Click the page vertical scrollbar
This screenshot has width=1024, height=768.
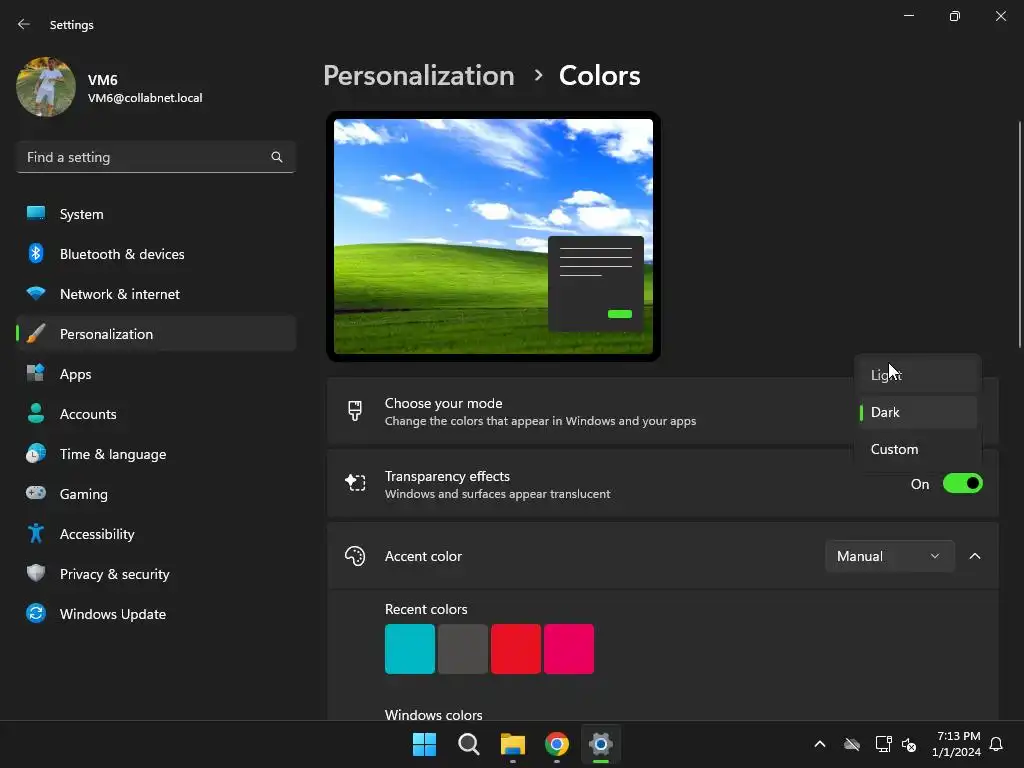pos(1020,235)
